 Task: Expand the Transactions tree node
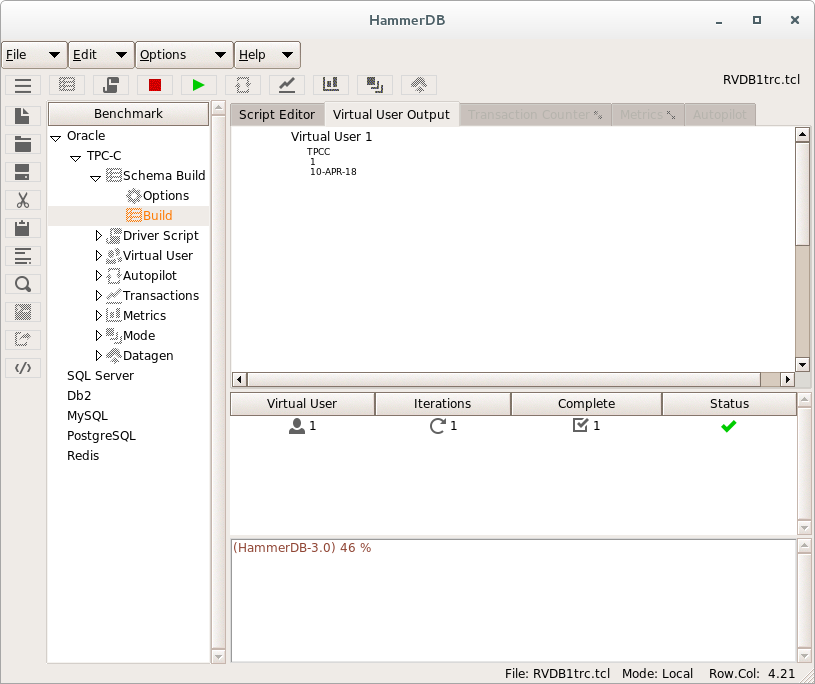pyautogui.click(x=99, y=296)
